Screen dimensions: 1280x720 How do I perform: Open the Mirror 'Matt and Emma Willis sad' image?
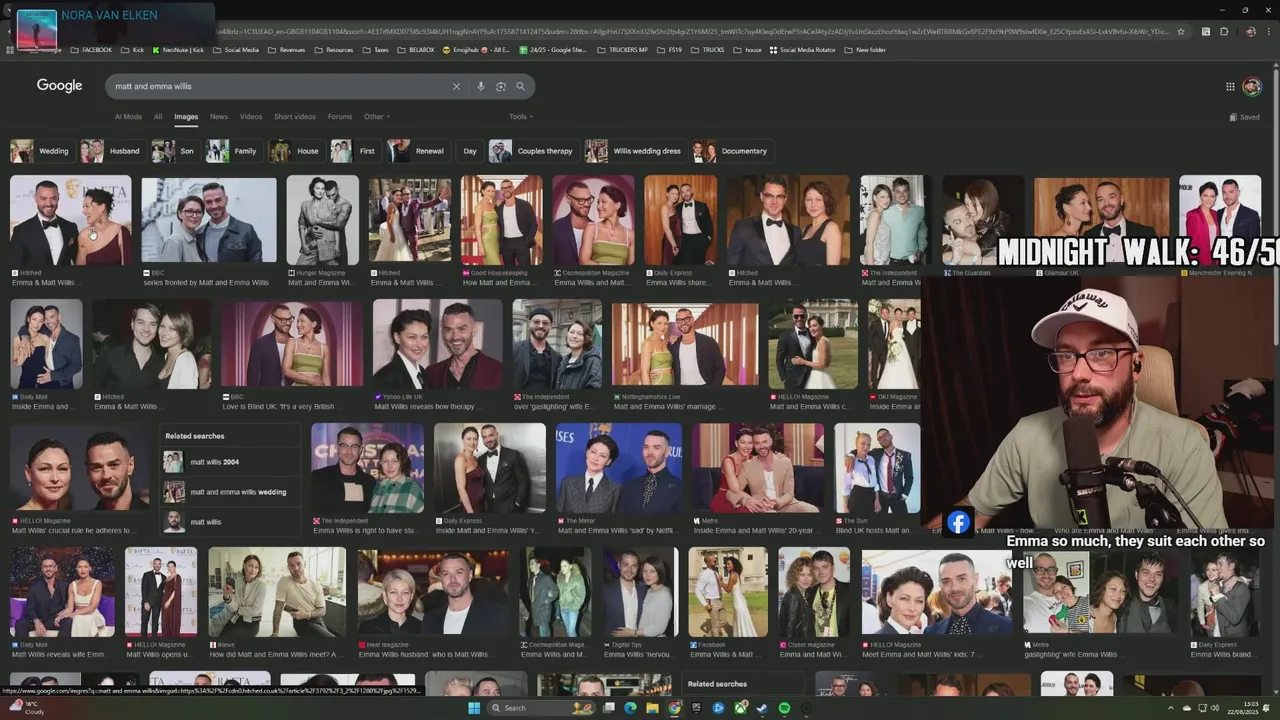[618, 468]
